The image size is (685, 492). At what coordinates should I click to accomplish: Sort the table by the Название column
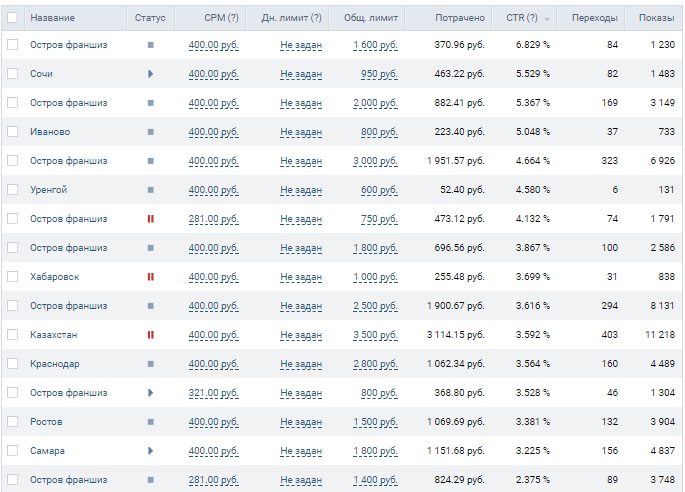click(52, 18)
